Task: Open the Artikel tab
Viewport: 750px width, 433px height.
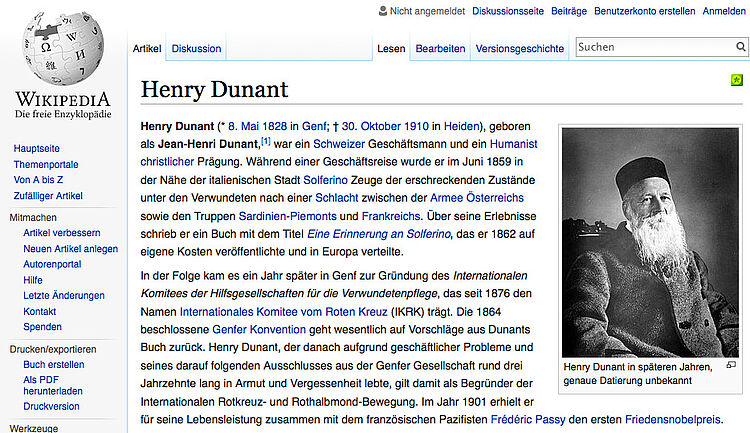Action: [147, 48]
